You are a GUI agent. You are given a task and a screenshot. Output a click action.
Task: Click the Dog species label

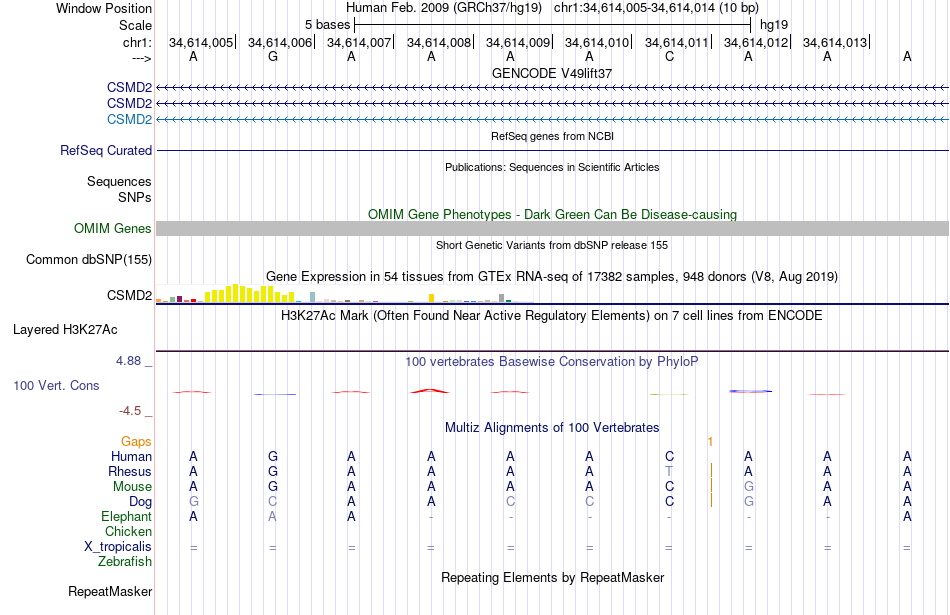pos(140,502)
